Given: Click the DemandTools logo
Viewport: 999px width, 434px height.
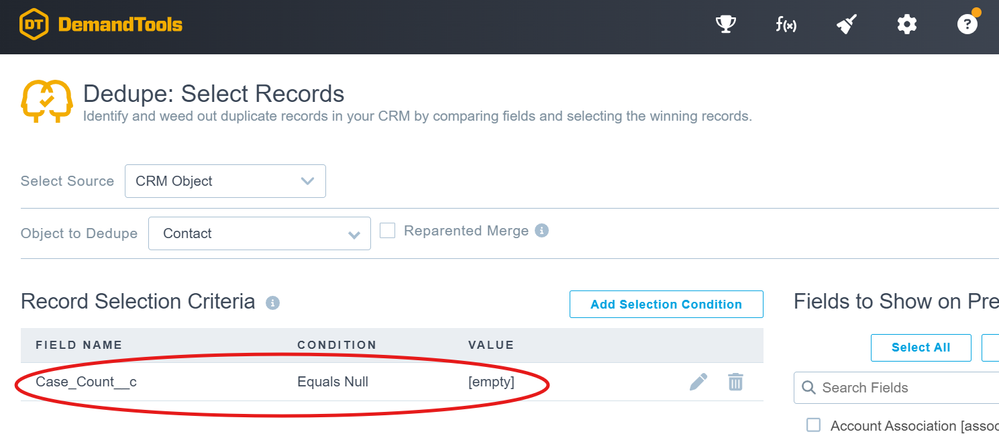Looking at the screenshot, I should pyautogui.click(x=100, y=24).
